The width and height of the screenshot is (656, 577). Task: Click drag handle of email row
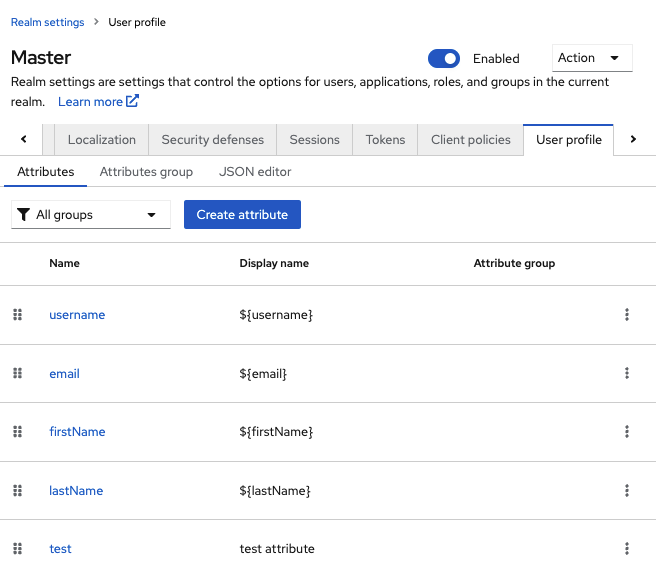17,374
